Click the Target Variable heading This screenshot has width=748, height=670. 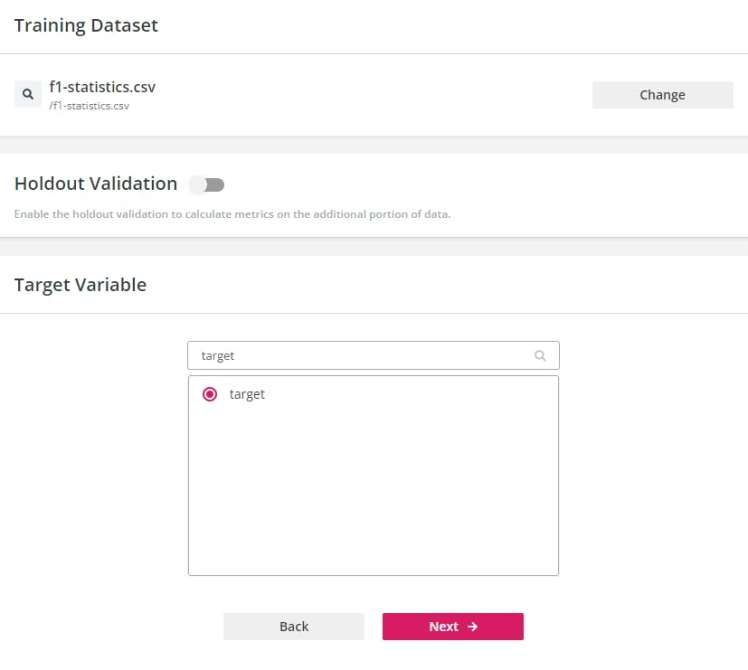pos(80,285)
